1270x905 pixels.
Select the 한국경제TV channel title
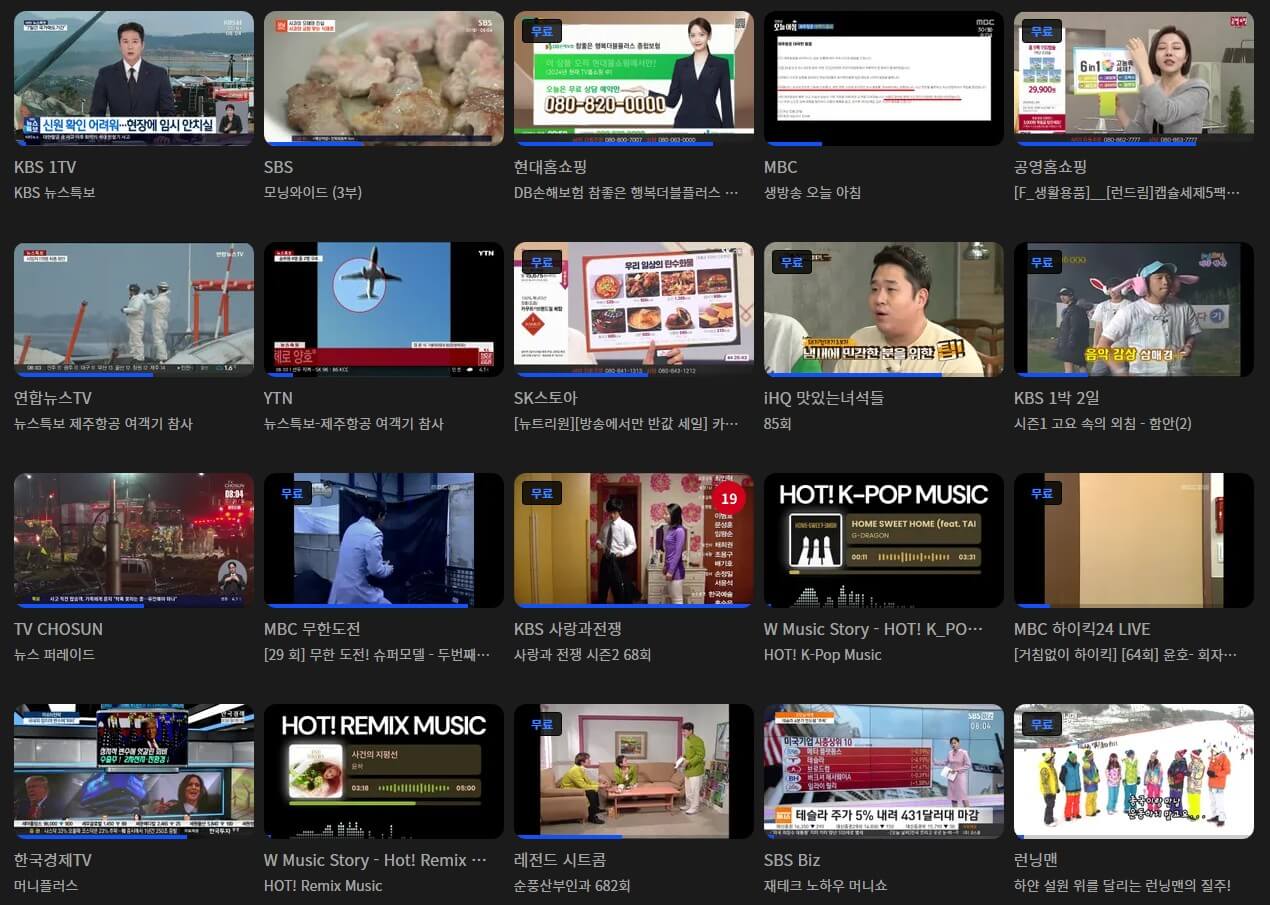(53, 860)
